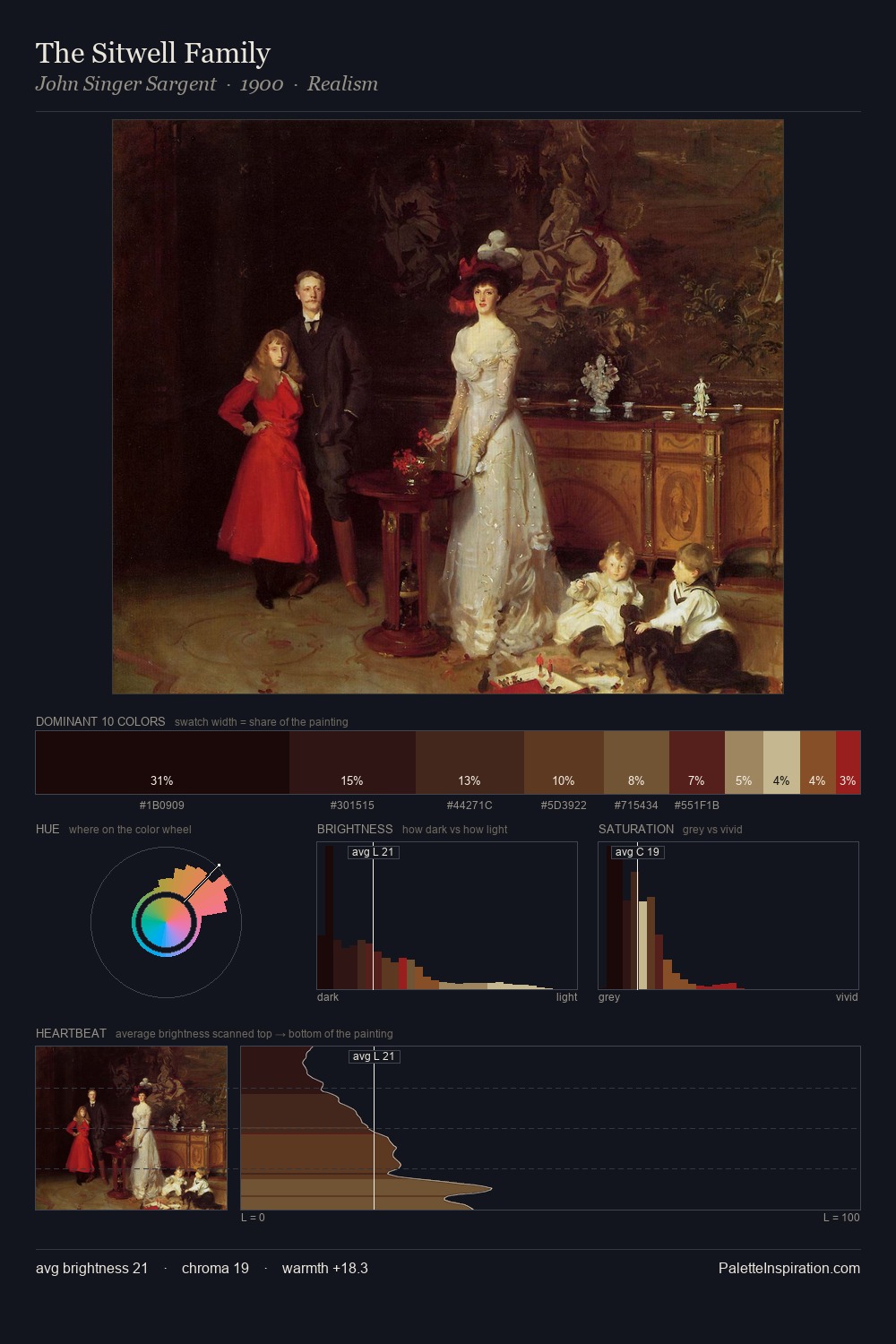Click the BRIGHTNESS section heading

coord(355,829)
